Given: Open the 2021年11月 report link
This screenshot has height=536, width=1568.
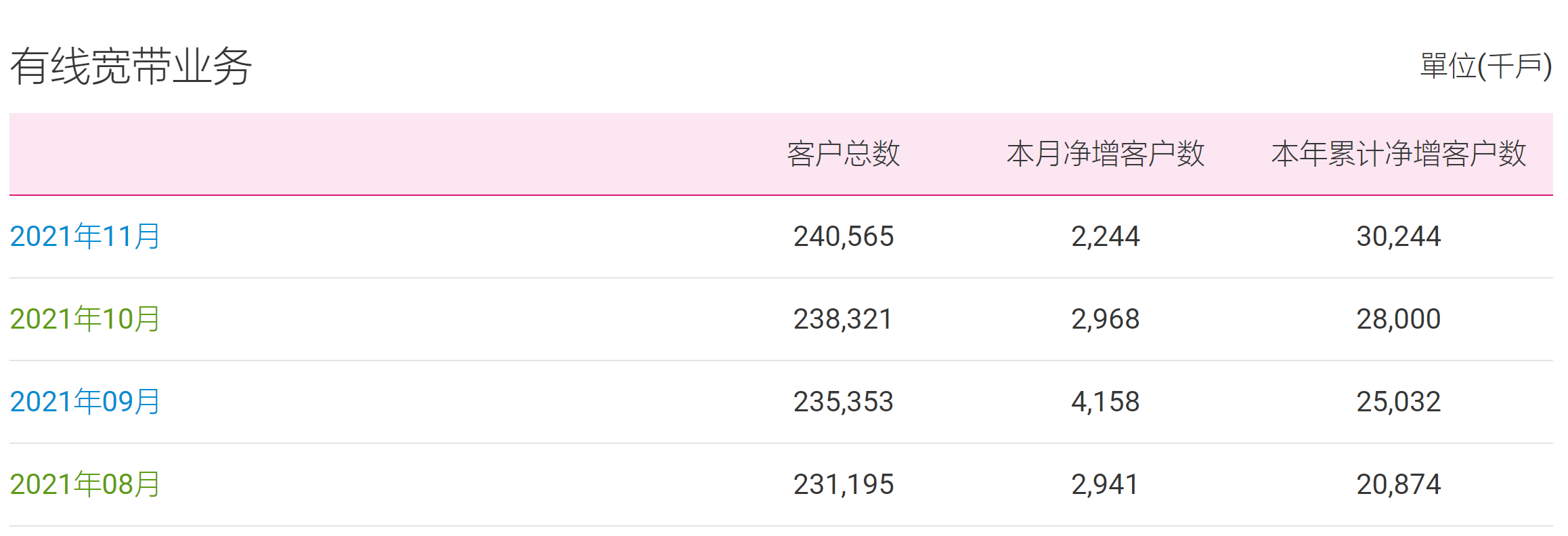Looking at the screenshot, I should point(85,236).
